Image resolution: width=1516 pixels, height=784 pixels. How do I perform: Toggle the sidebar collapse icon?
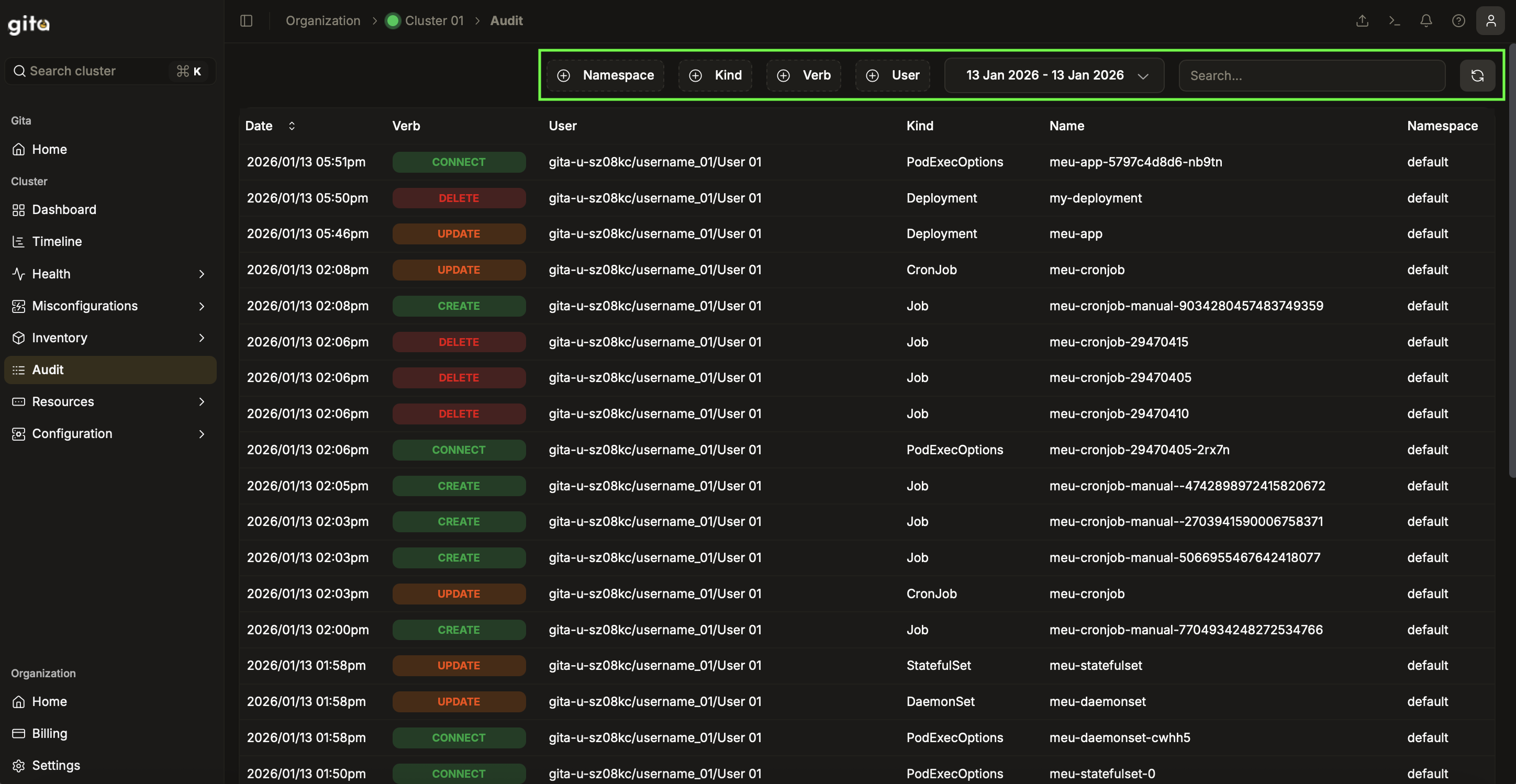tap(246, 21)
